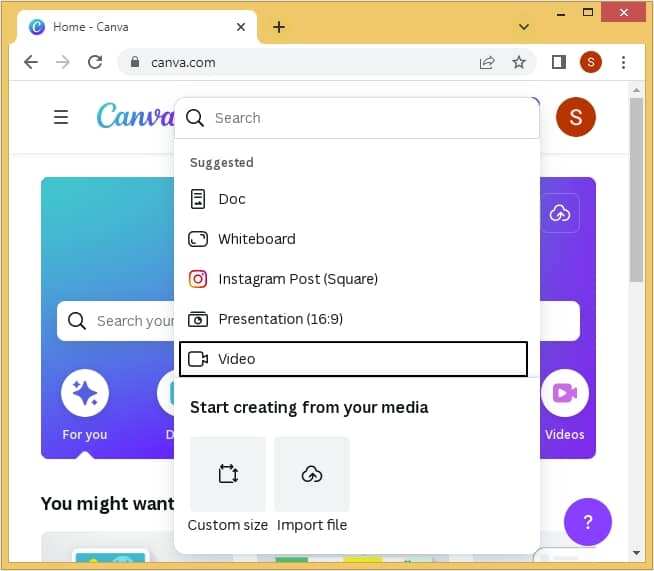Open the Canva account avatar S

576,117
